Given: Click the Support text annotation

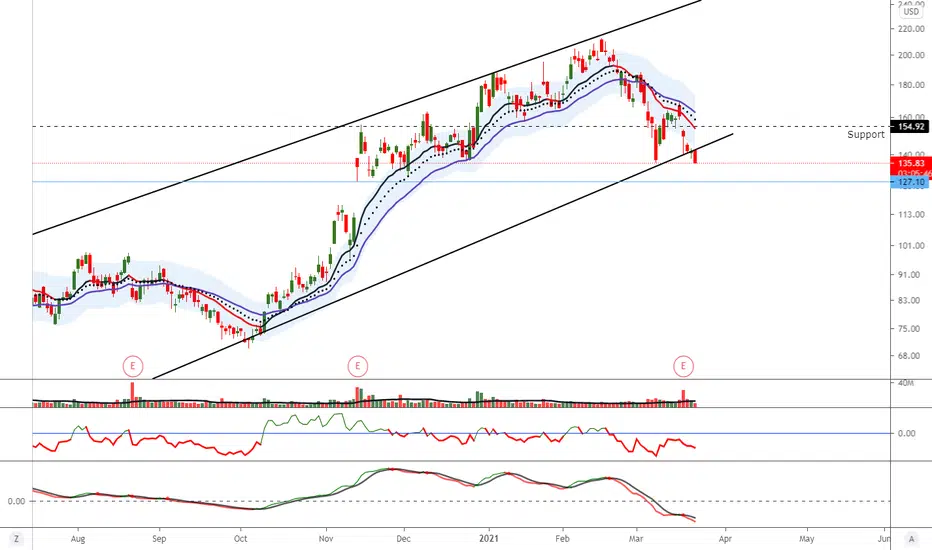Looking at the screenshot, I should coord(865,135).
